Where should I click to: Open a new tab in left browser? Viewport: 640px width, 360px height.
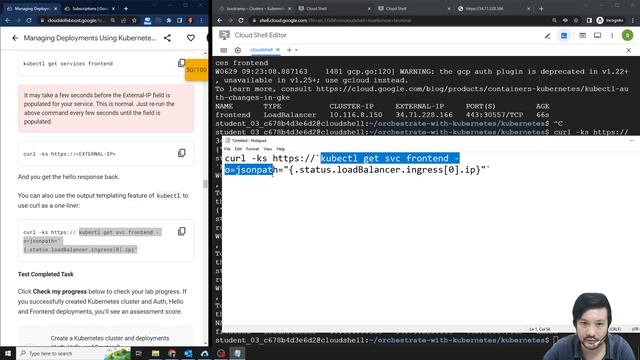[x=126, y=8]
